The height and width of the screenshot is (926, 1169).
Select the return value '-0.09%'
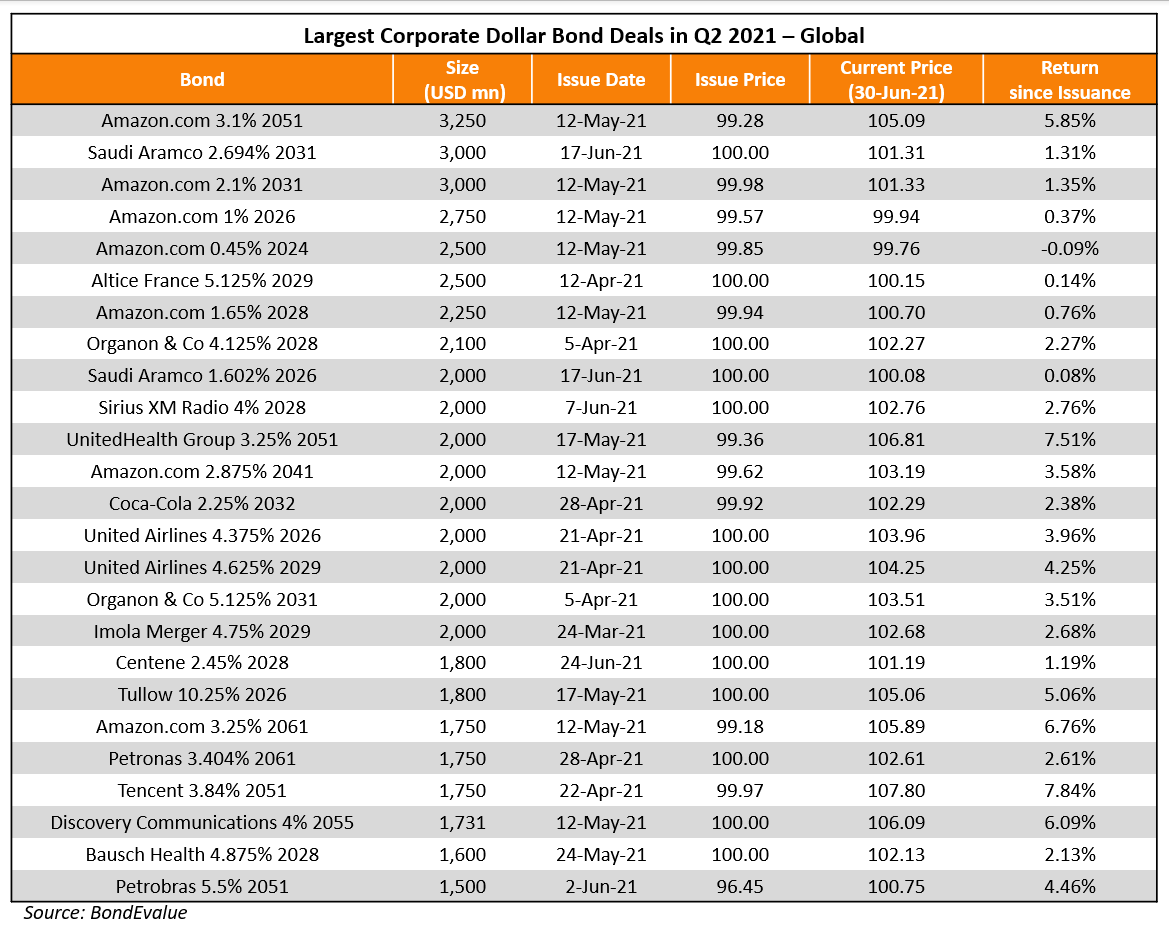1070,249
